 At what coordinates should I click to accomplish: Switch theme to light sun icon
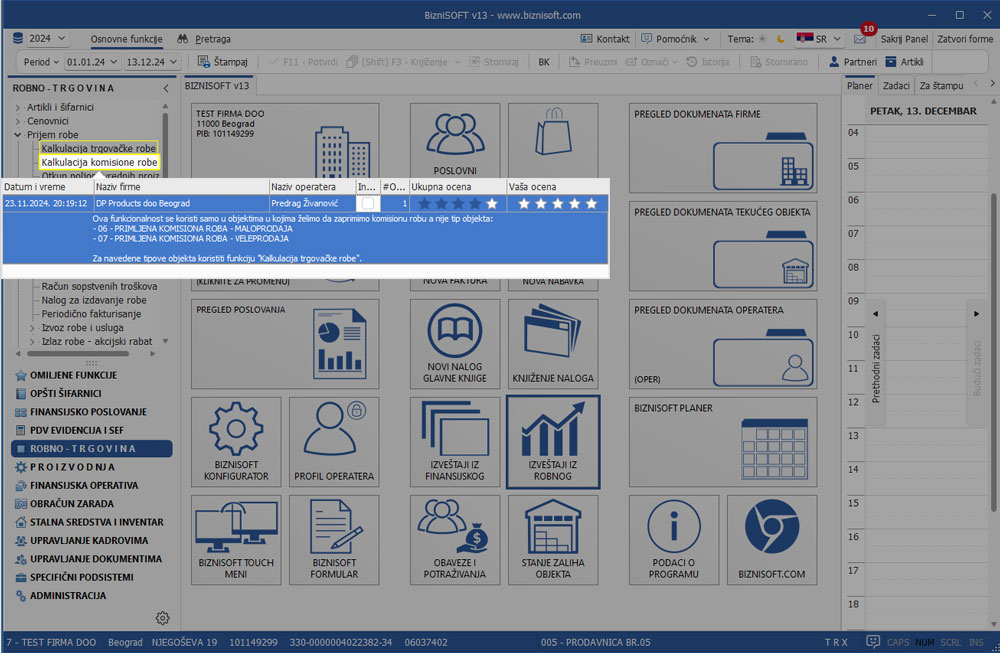(763, 39)
